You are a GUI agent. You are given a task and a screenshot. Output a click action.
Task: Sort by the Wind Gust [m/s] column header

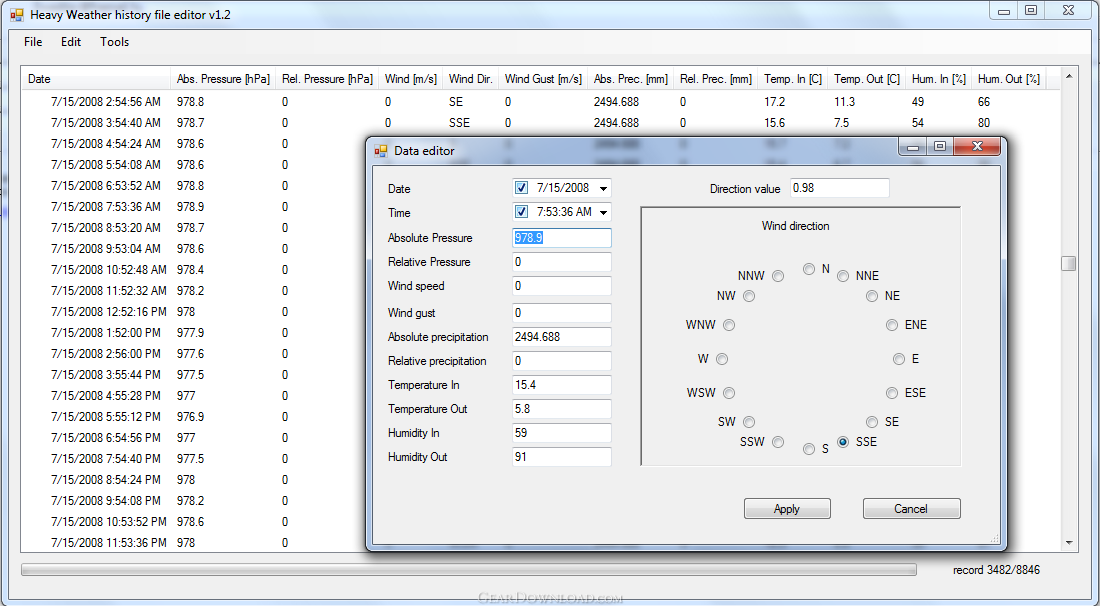(x=544, y=79)
